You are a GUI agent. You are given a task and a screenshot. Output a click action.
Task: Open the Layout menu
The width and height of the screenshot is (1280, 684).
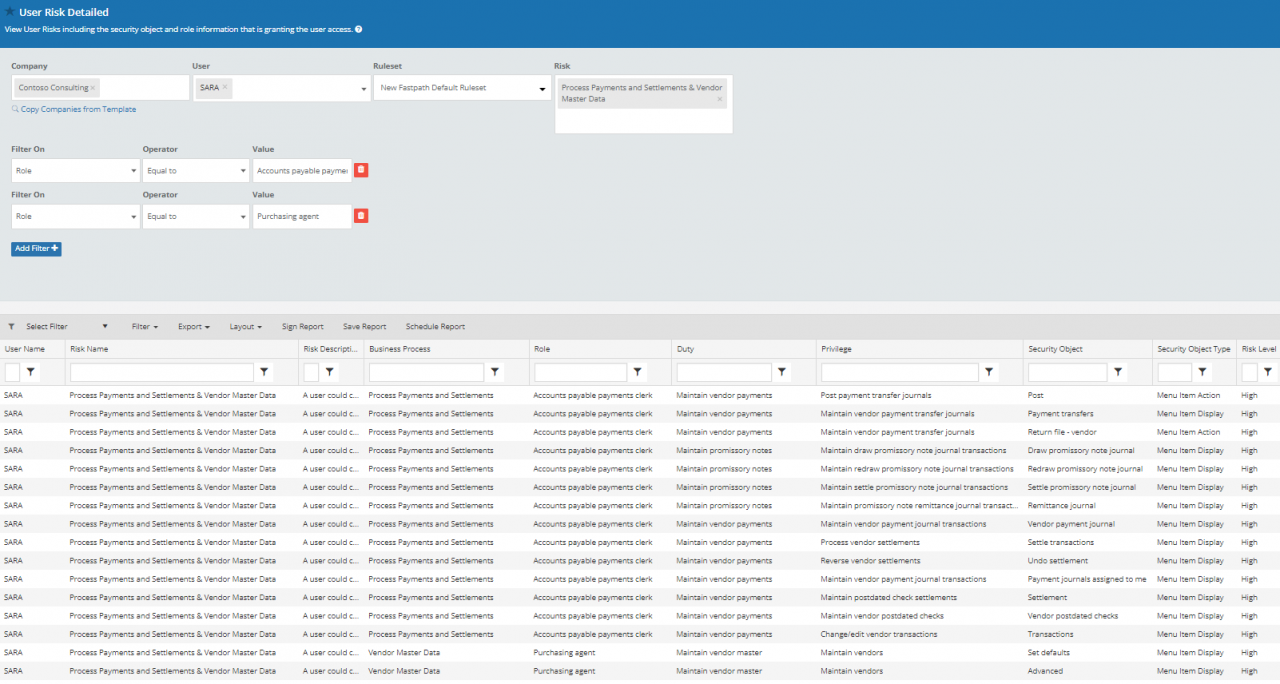pos(245,326)
